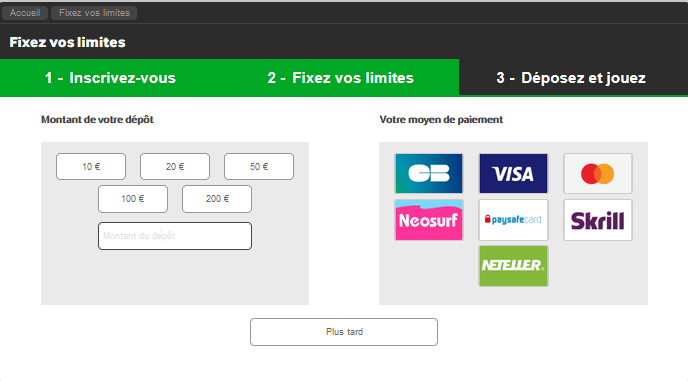Open the Accueil breadcrumb link

tap(25, 13)
